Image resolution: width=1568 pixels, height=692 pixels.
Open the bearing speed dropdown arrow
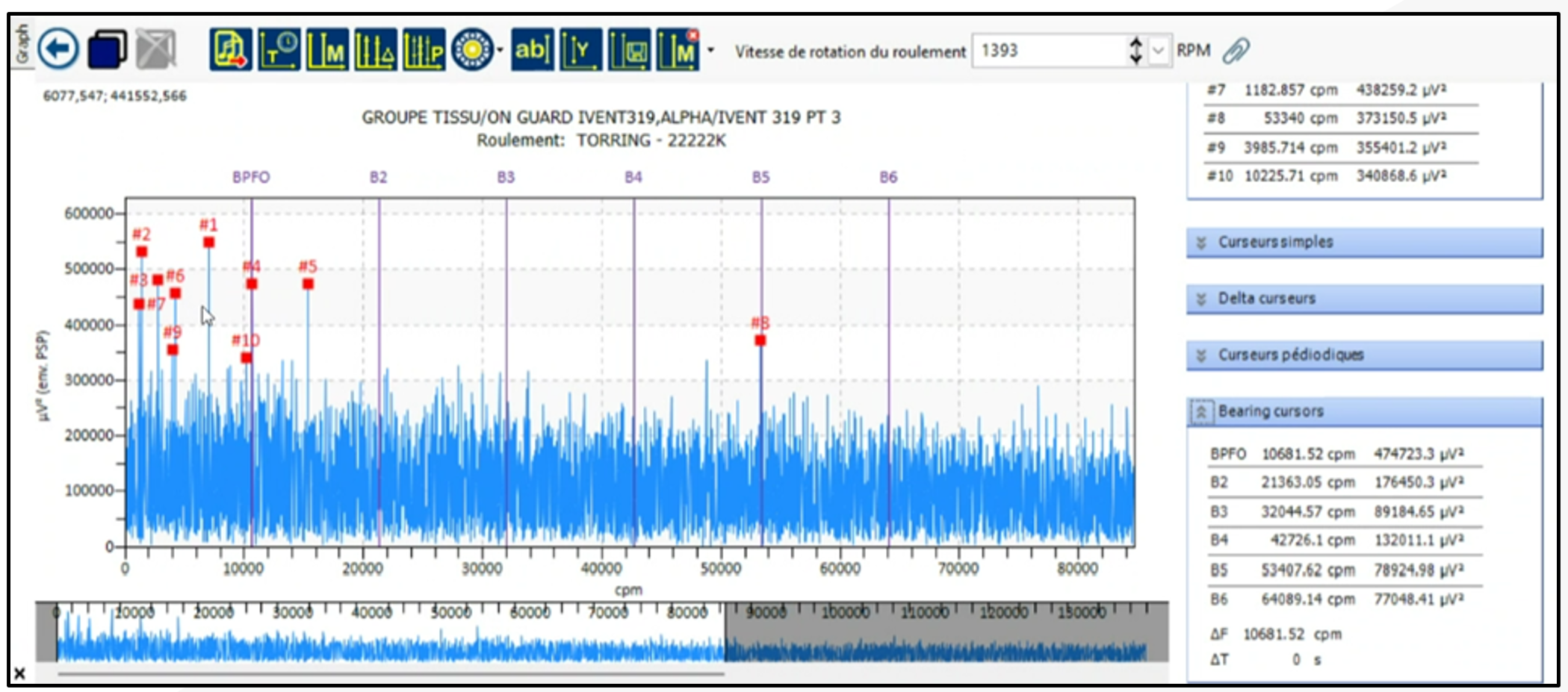tap(1159, 51)
